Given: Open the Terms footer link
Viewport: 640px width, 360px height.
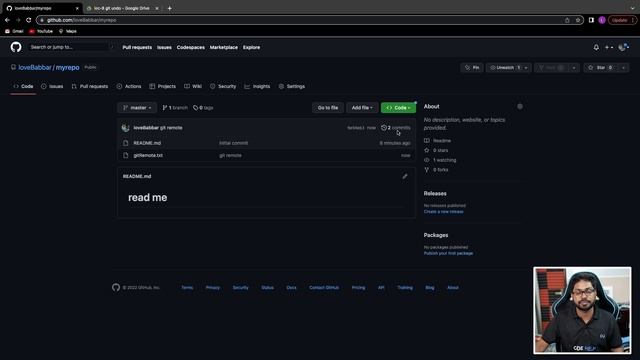Looking at the screenshot, I should (x=187, y=288).
